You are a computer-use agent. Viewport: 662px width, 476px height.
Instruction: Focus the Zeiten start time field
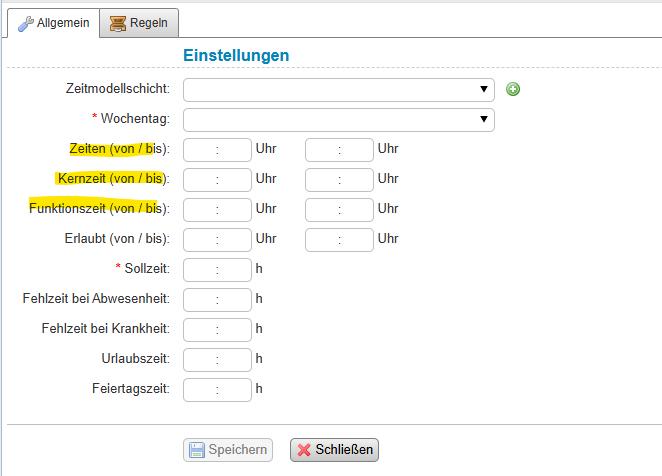coord(217,149)
